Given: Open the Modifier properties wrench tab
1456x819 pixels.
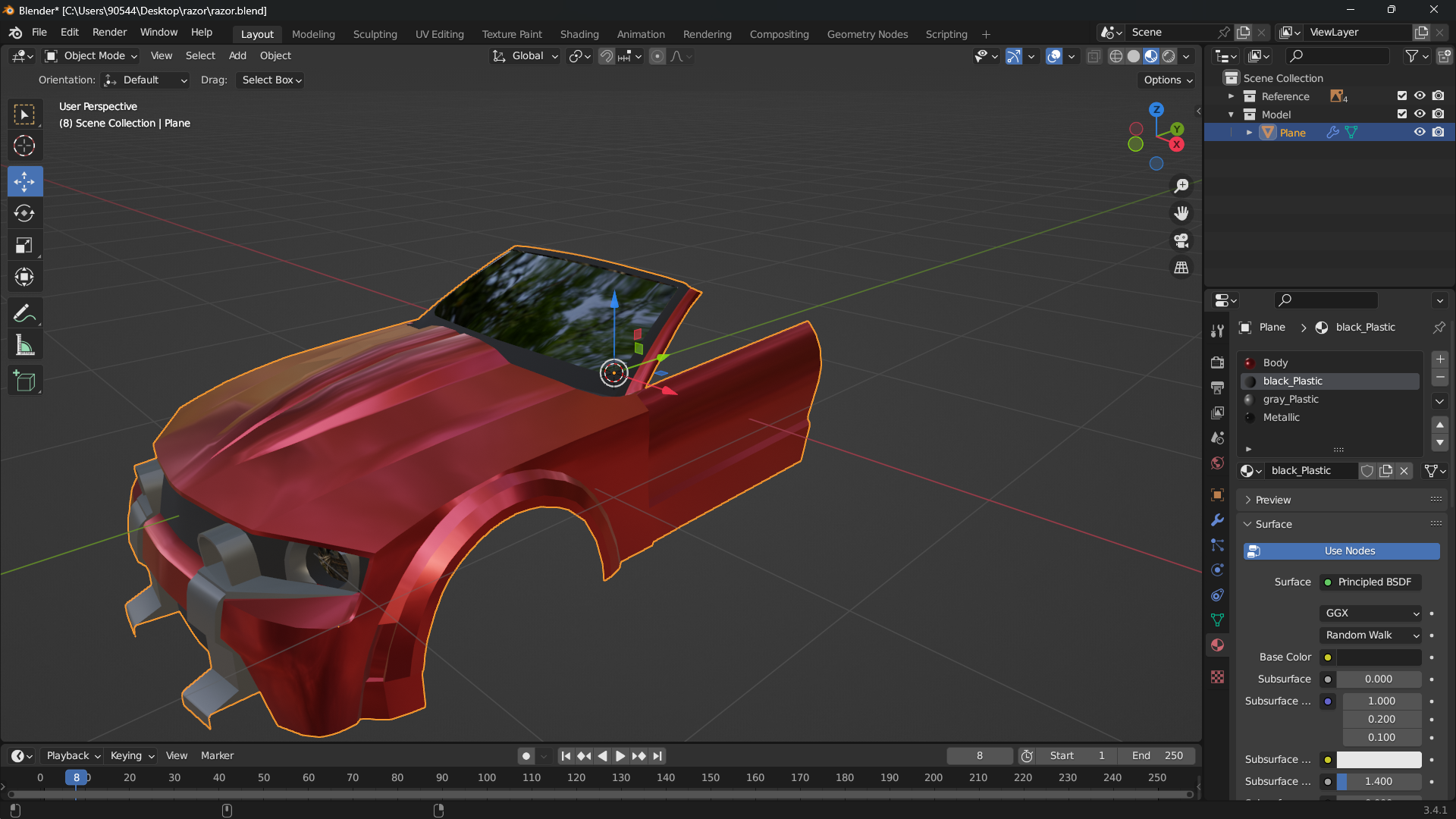Looking at the screenshot, I should click(1217, 520).
